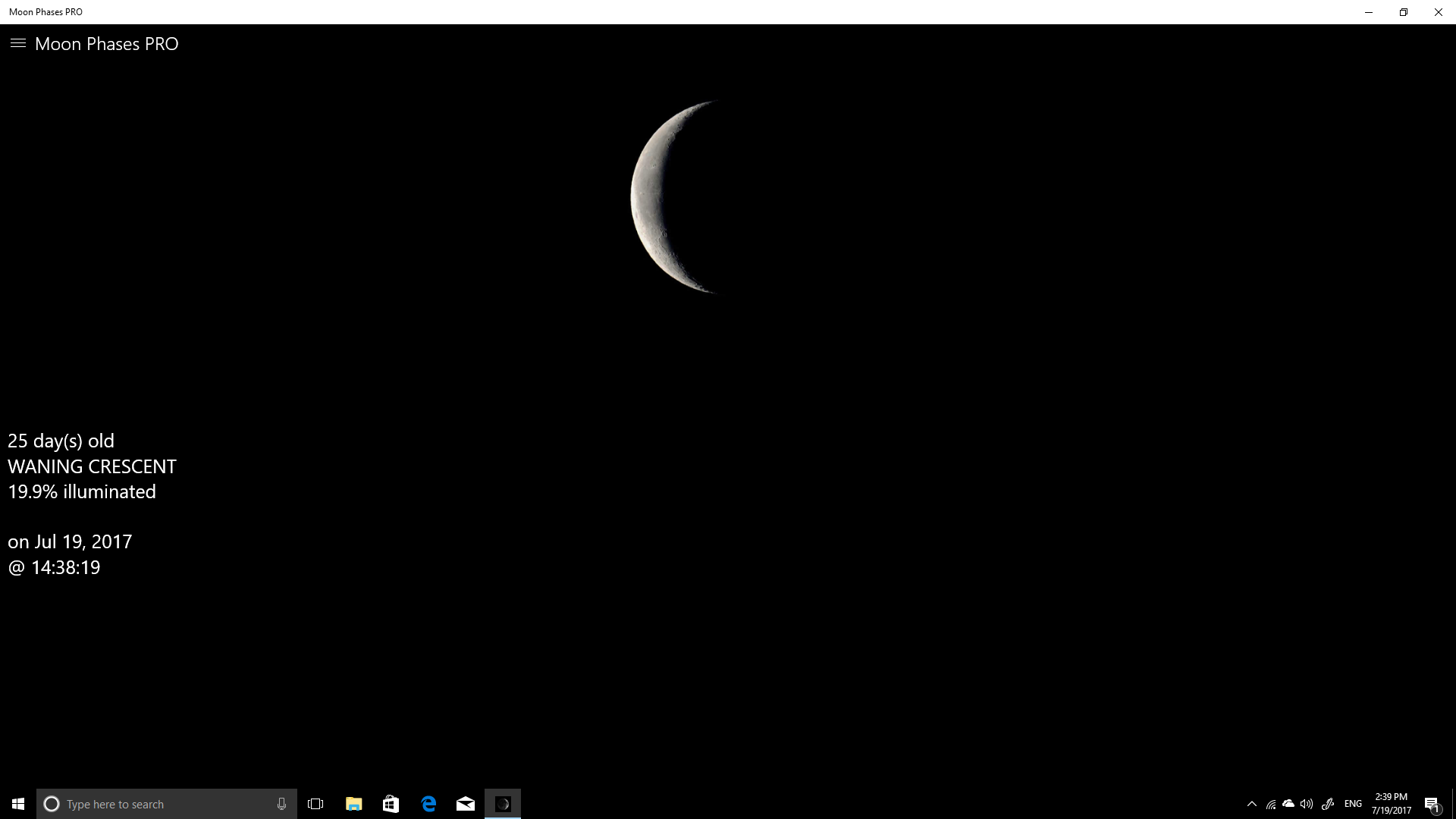Activate the Moon Phases PRO taskbar icon
Viewport: 1456px width, 819px height.
pos(504,803)
